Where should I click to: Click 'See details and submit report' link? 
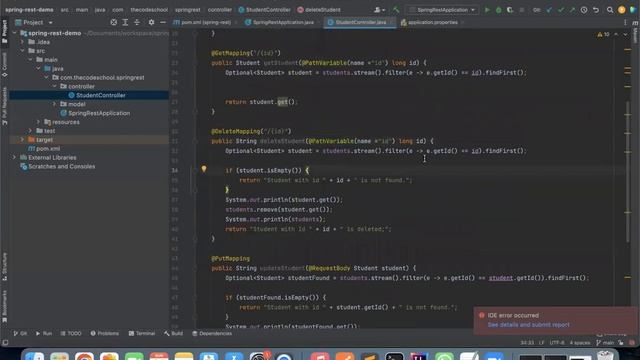click(529, 325)
